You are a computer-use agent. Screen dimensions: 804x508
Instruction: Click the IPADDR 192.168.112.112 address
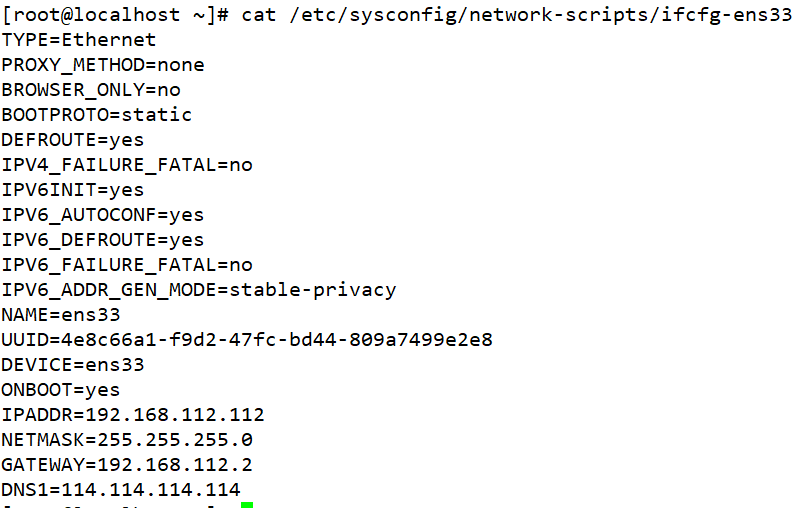point(175,415)
